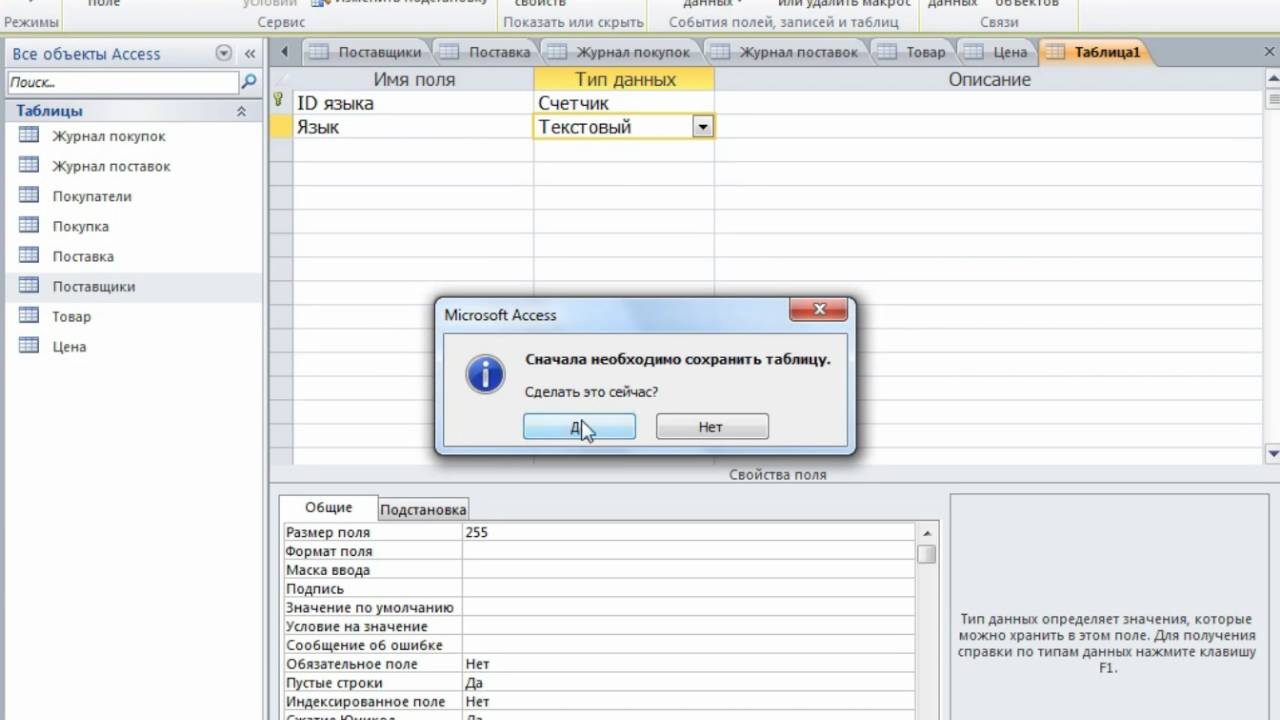The height and width of the screenshot is (720, 1280).
Task: Click the Сообщение об ошибке property row
Action: tap(598, 645)
